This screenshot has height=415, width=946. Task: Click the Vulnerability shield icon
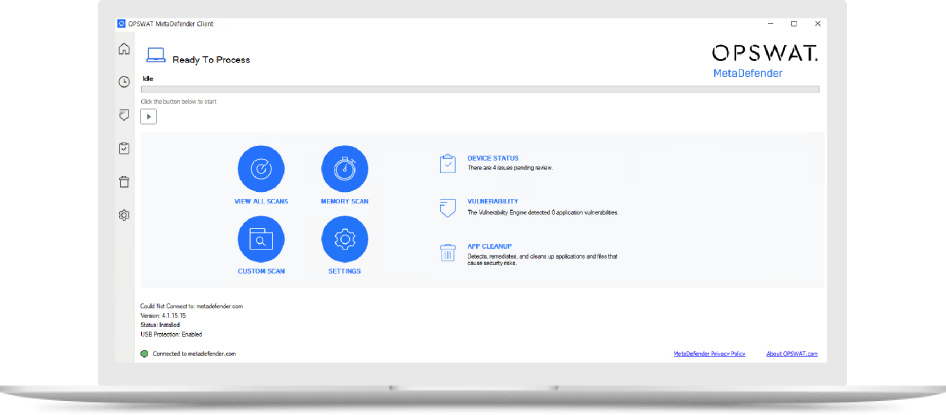(x=448, y=208)
